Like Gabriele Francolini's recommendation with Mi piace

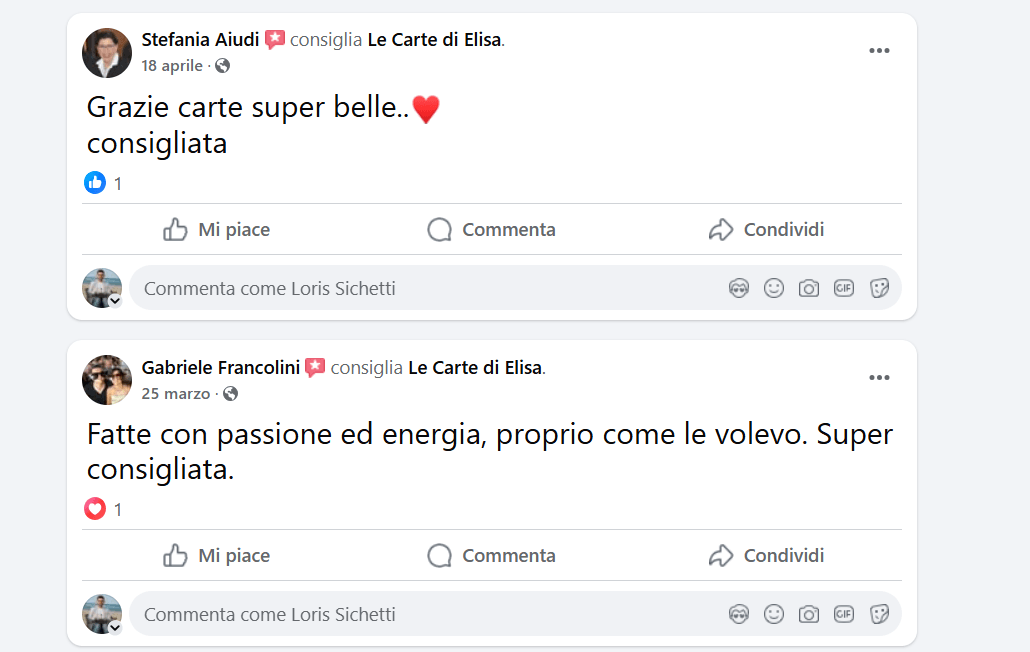217,555
